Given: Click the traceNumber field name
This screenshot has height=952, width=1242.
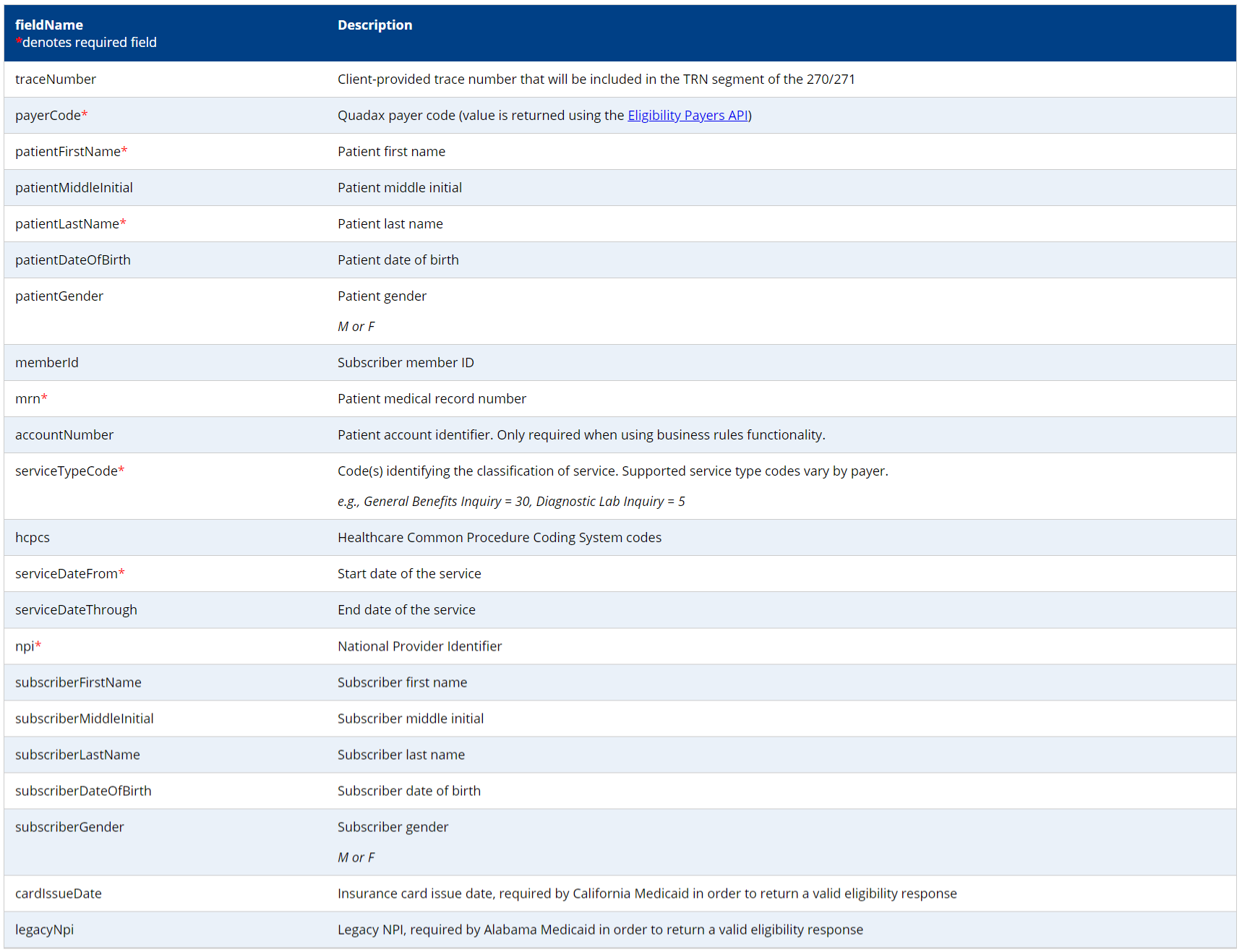Looking at the screenshot, I should pos(56,80).
